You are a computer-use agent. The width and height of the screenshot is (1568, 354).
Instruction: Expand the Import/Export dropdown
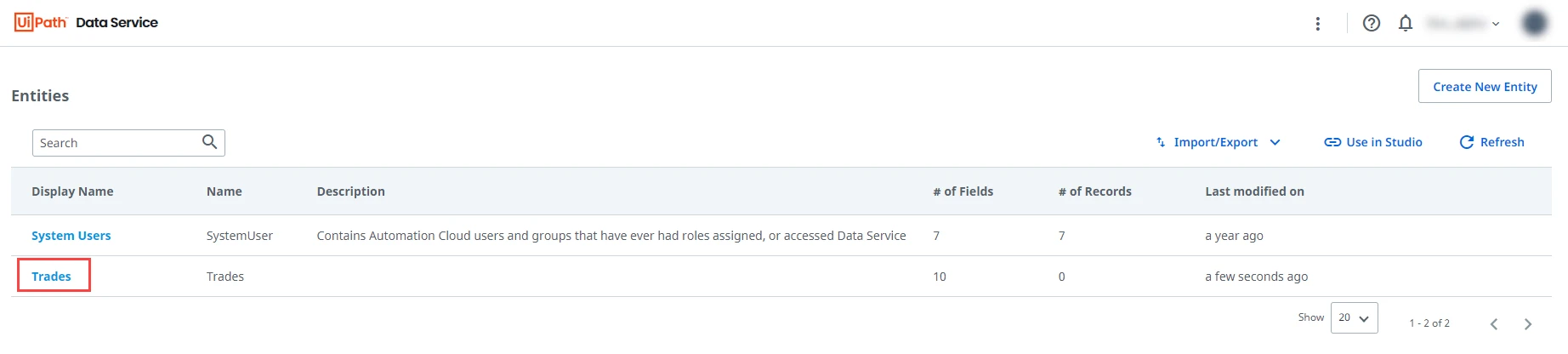(1218, 142)
